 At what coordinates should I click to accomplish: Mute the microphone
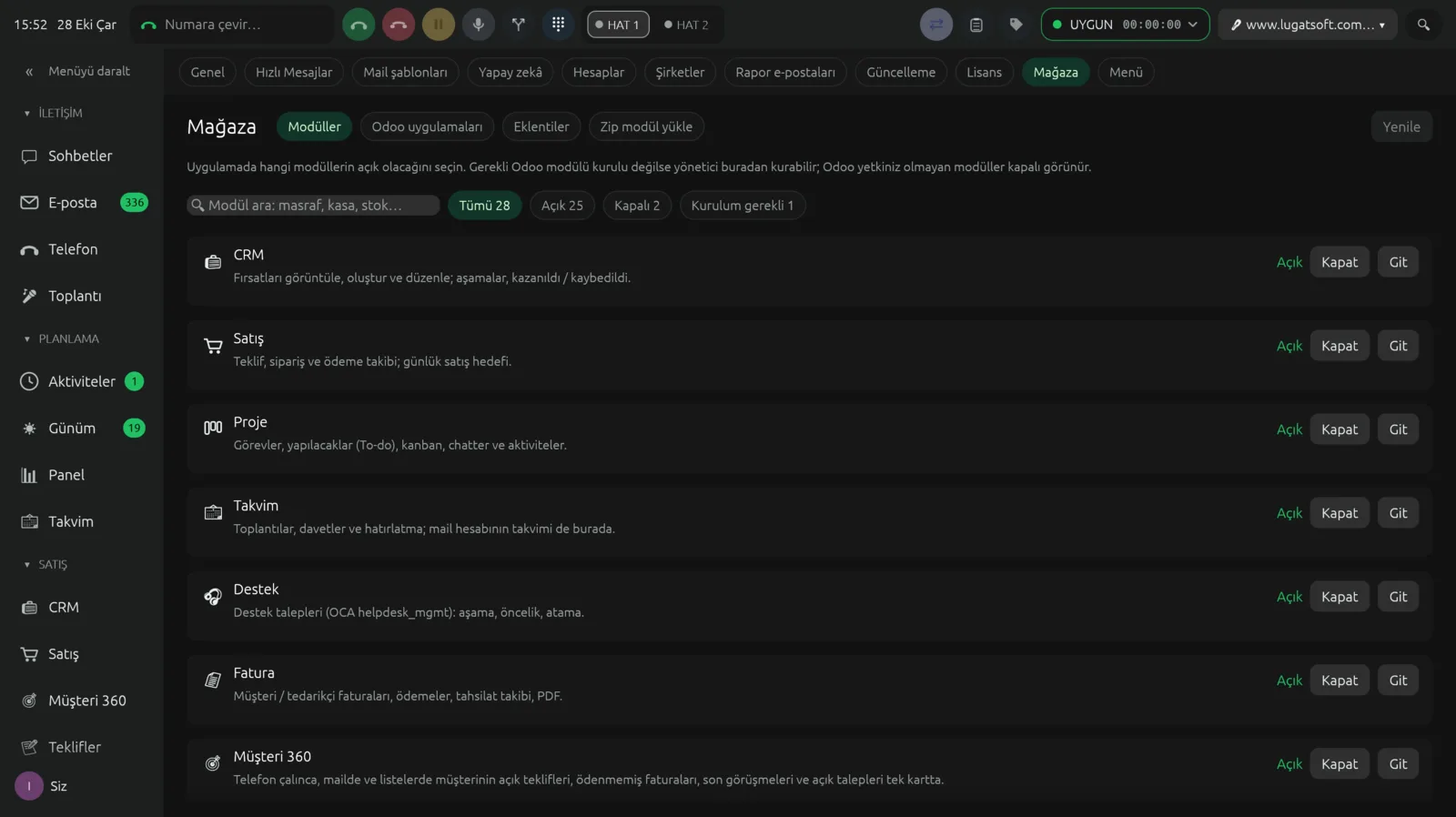[479, 25]
